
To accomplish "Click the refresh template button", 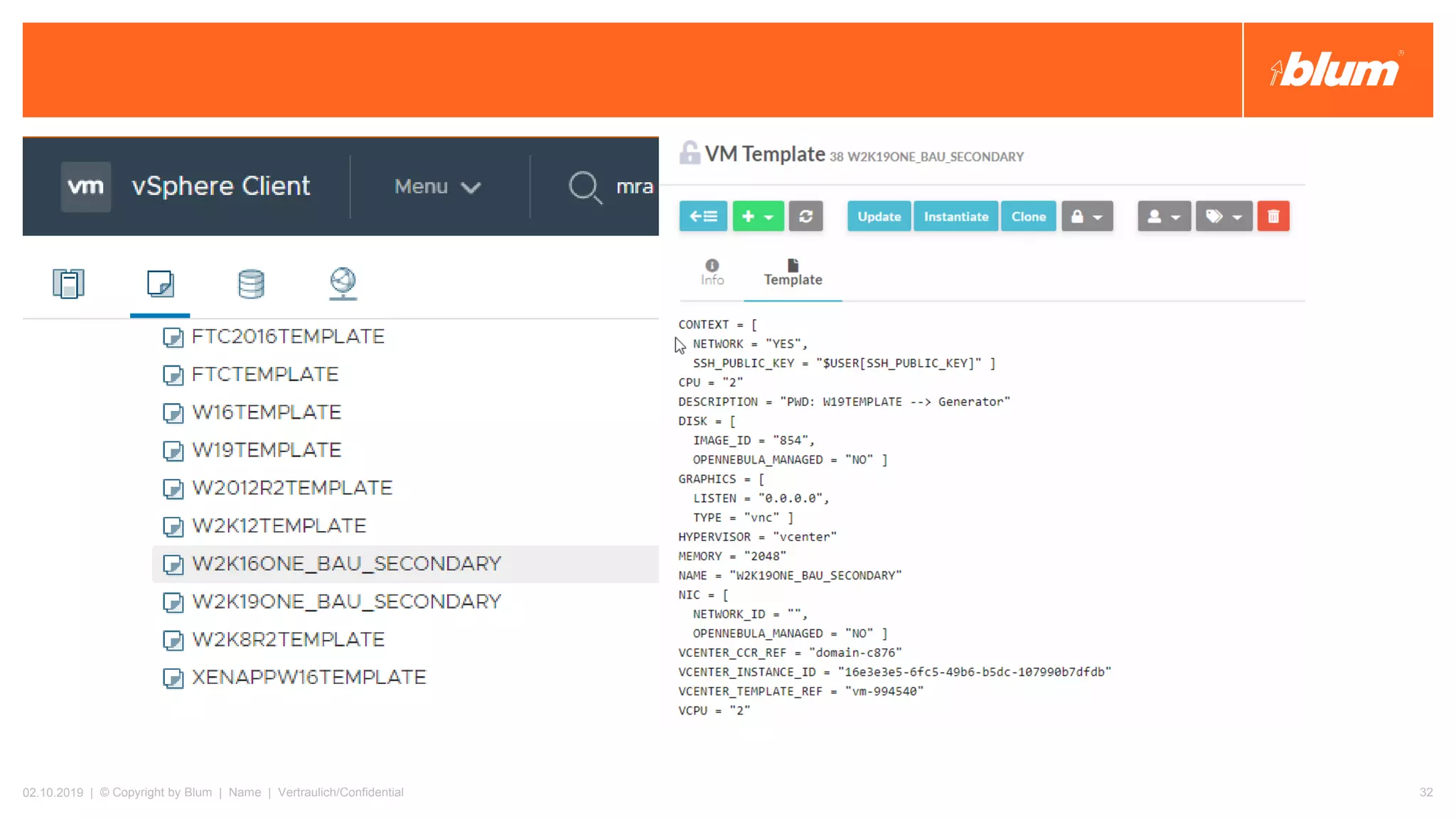I will 805,216.
